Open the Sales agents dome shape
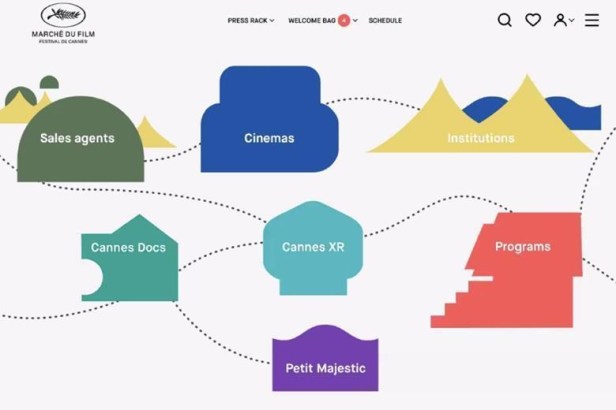This screenshot has width=616, height=410. [79, 140]
